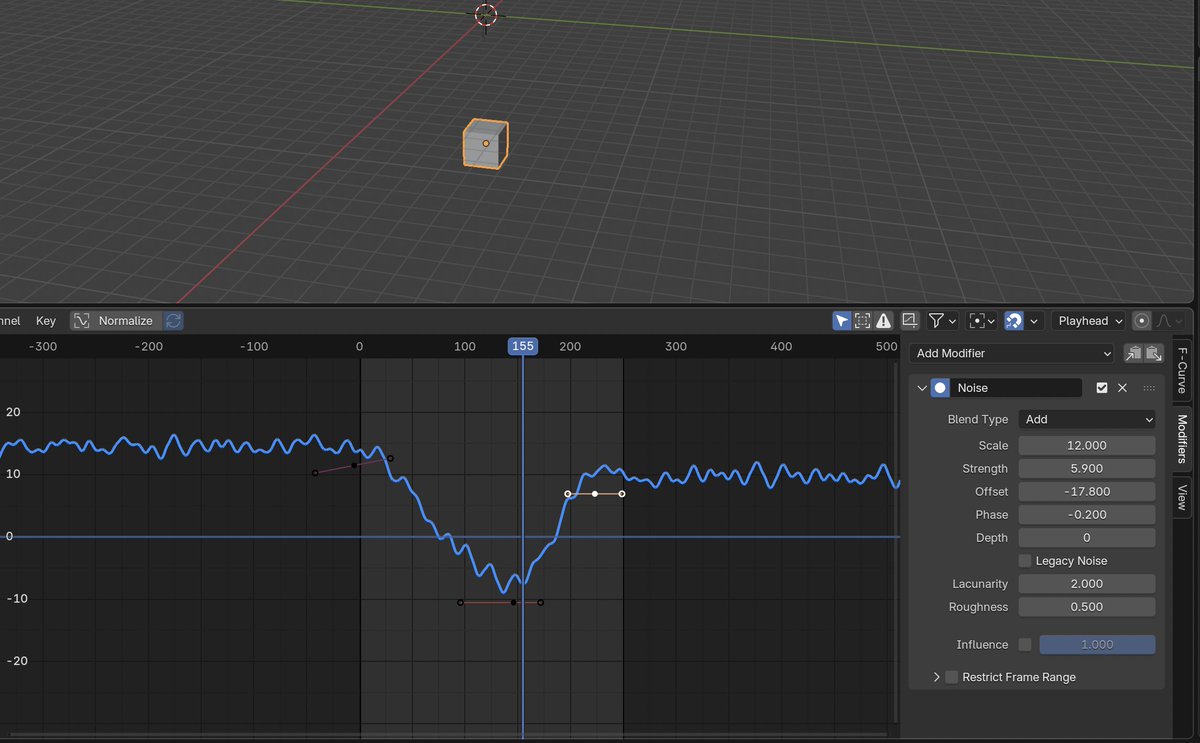
Task: Uncheck the Noise modifier mute checkbox
Action: (1102, 388)
